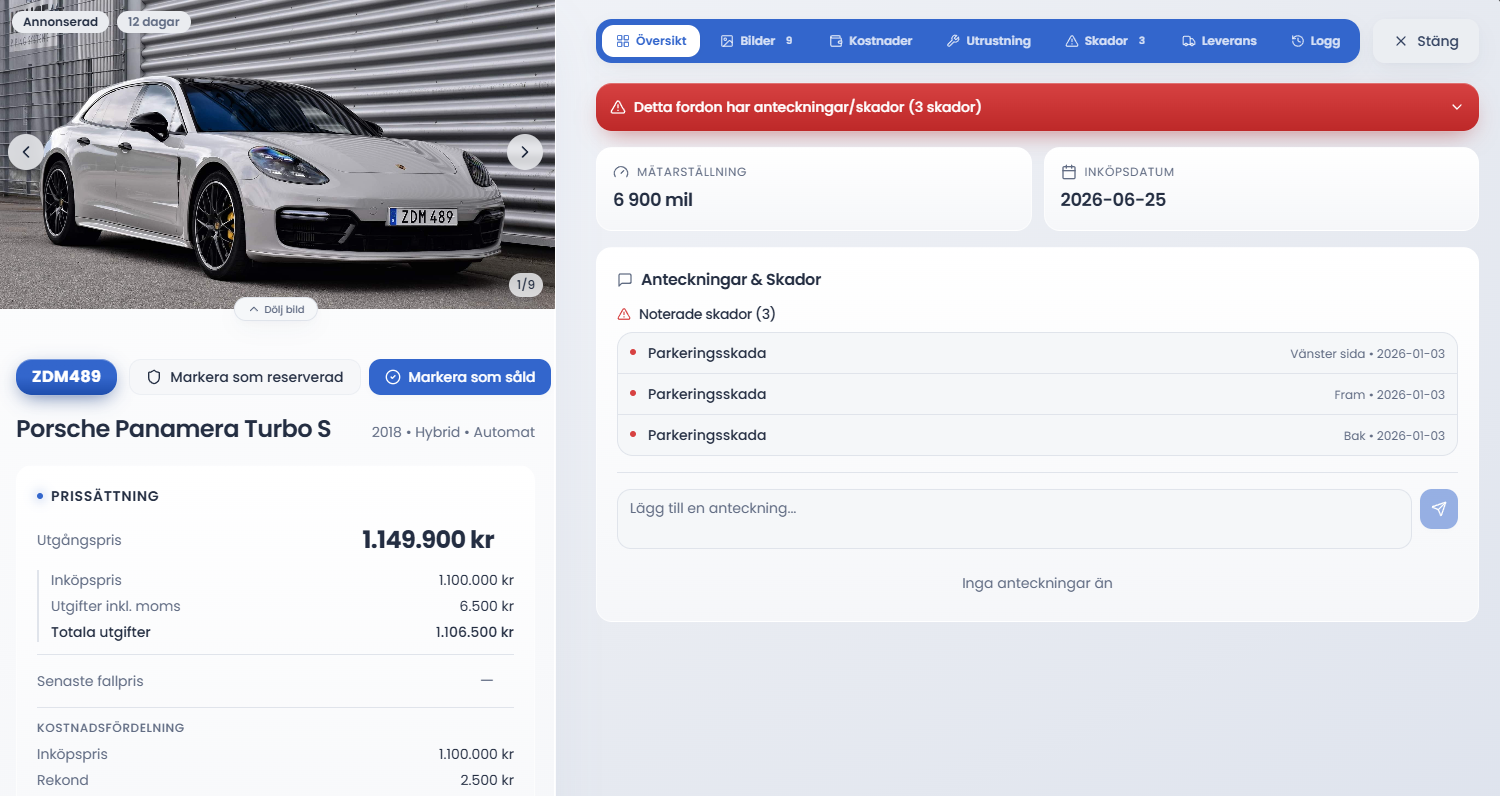Click Markera som såld button
The image size is (1500, 796).
pyautogui.click(x=460, y=377)
